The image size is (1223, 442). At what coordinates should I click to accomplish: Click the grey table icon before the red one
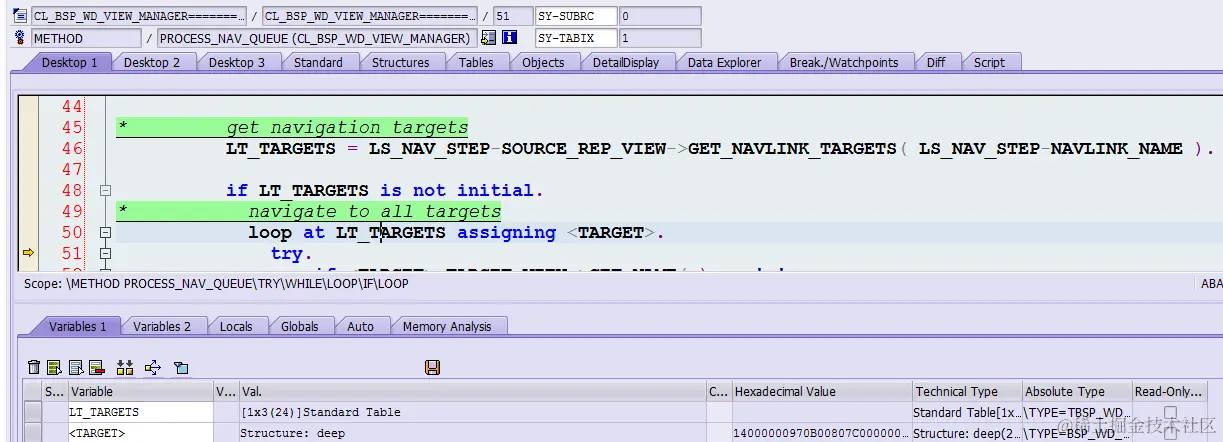pyautogui.click(x=75, y=368)
